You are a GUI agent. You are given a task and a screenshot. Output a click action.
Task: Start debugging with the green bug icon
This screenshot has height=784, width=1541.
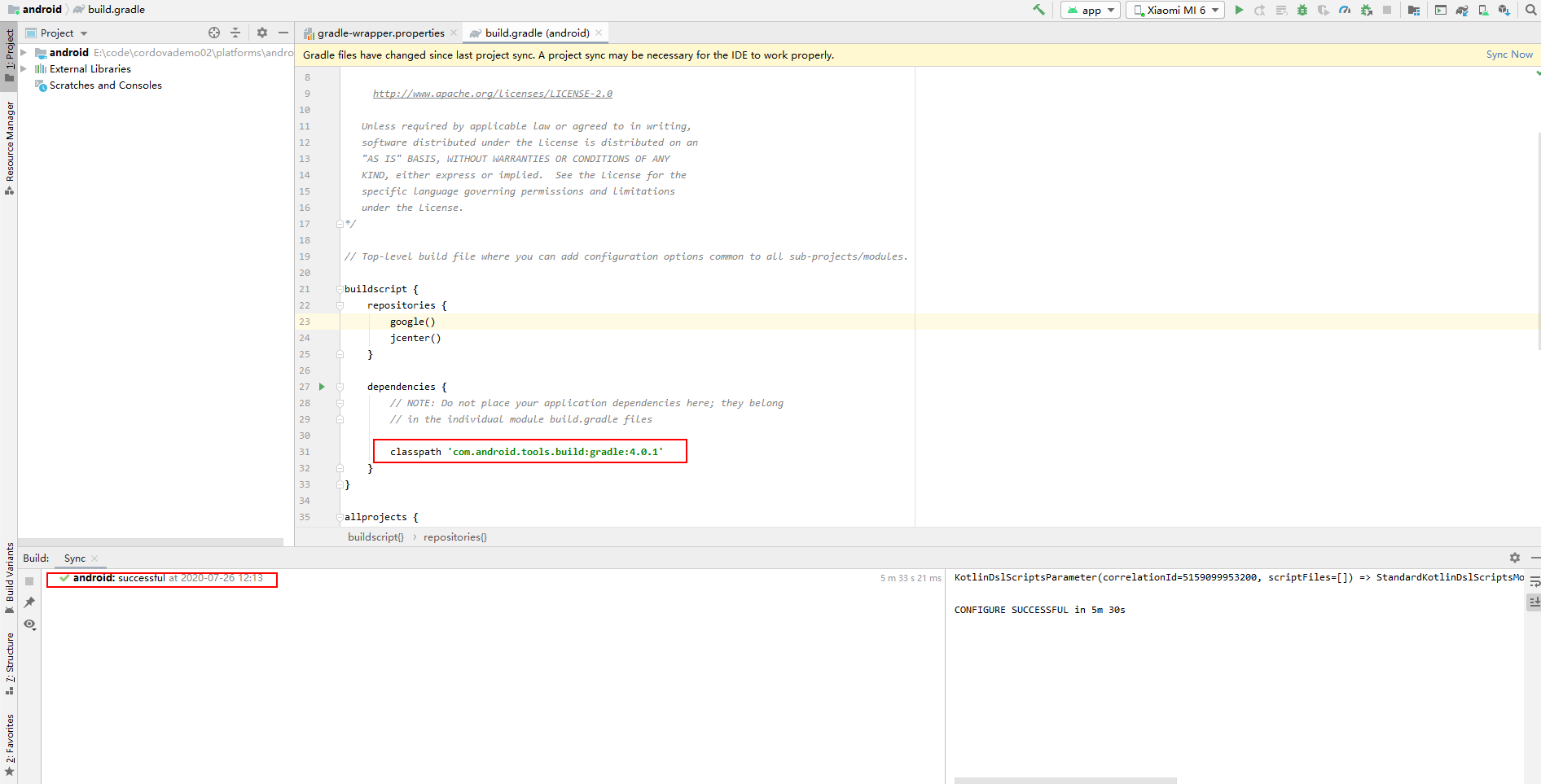point(1302,10)
